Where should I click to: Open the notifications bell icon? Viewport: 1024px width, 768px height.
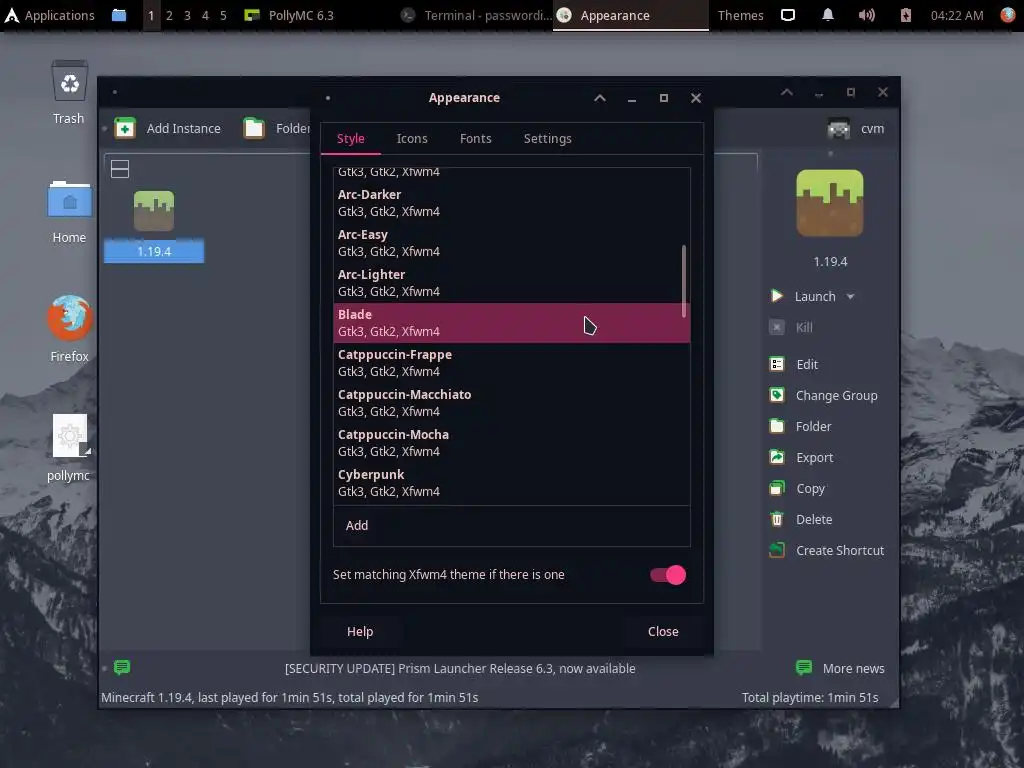827,15
